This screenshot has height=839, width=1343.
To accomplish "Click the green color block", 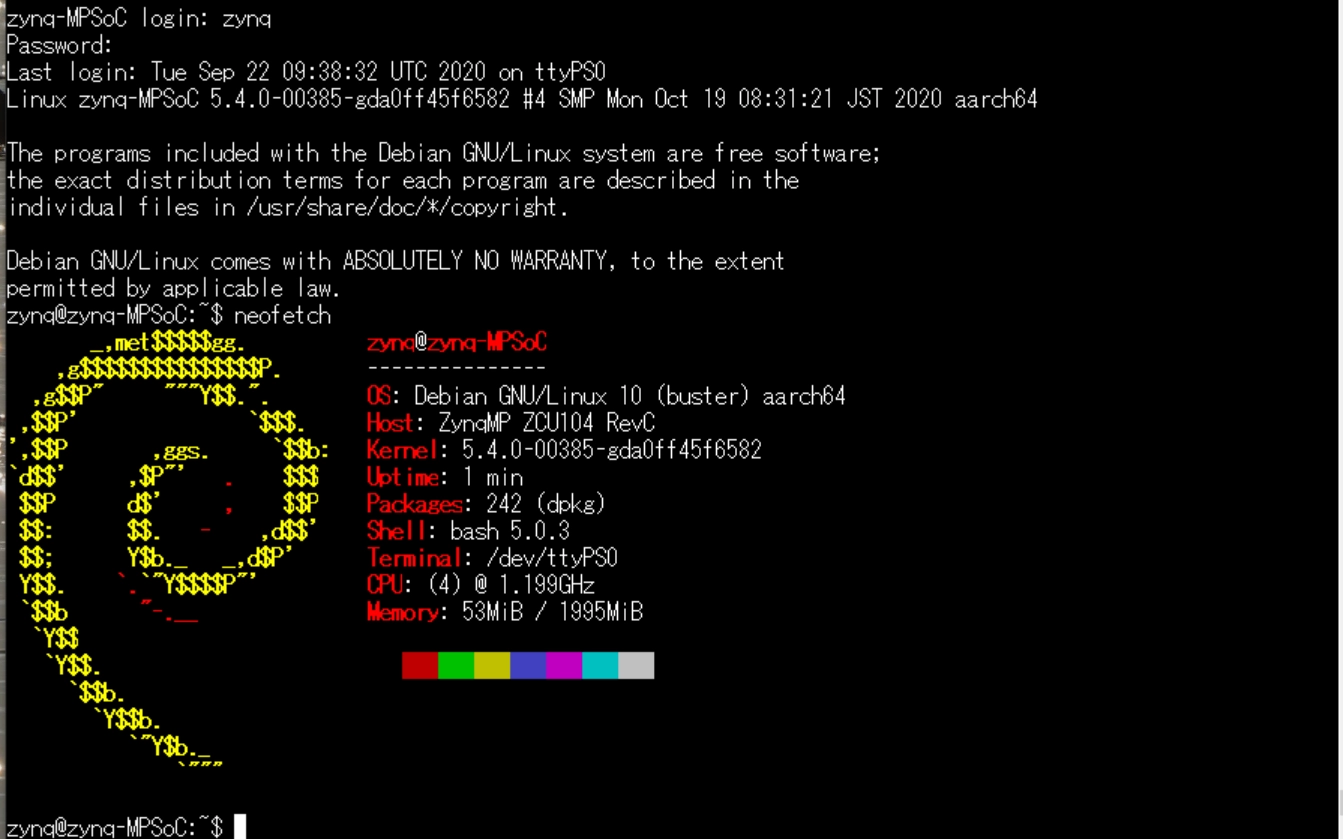I will coord(456,665).
